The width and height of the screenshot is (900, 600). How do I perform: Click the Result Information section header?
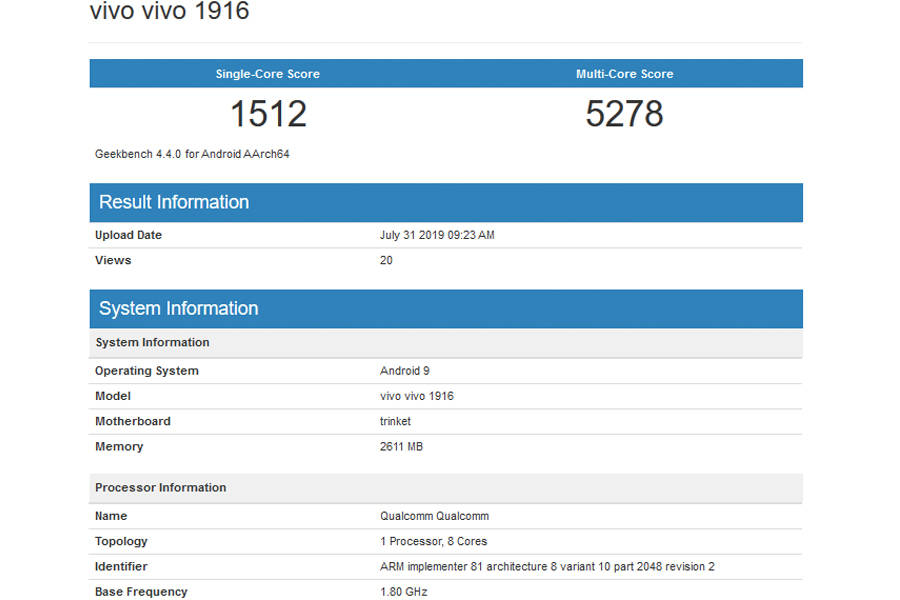(173, 202)
